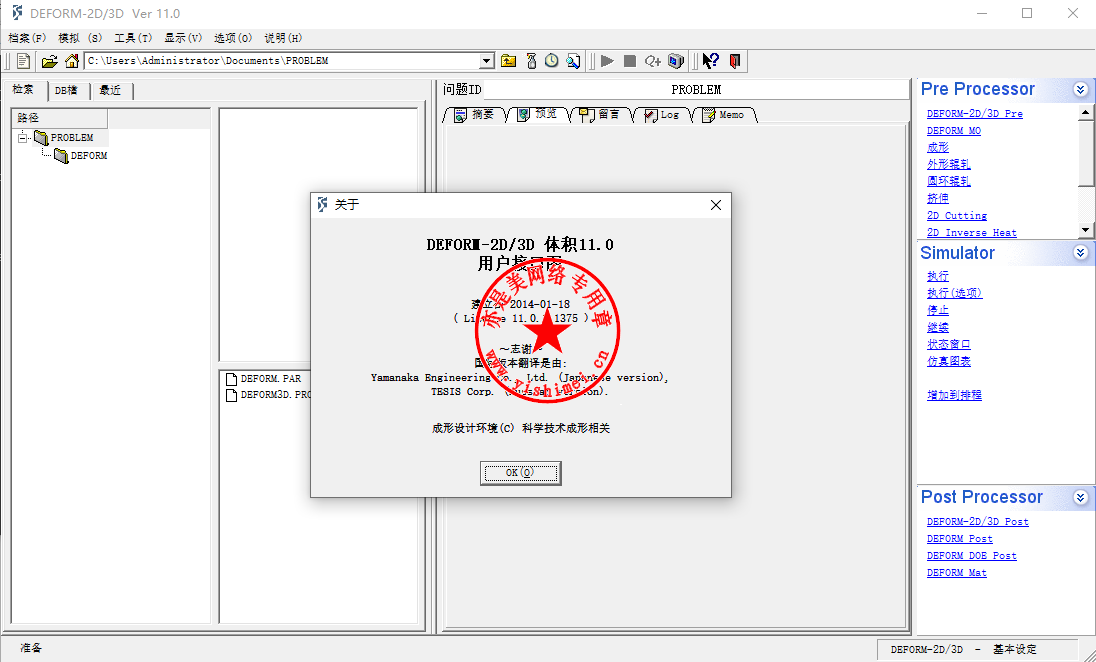This screenshot has height=662, width=1096.
Task: Switch to the 检索 tab
Action: (x=24, y=89)
